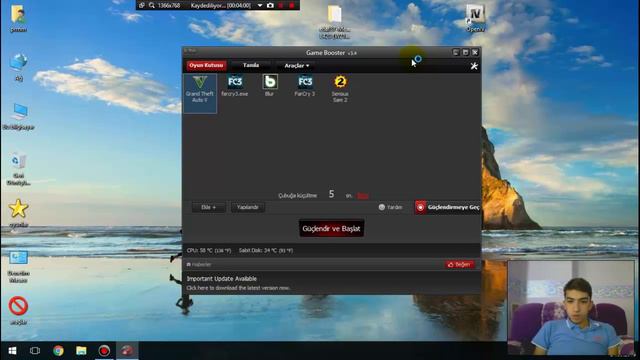Viewport: 640px width, 360px height.
Task: Click the webcam overlay thumbnail
Action: pos(571,308)
